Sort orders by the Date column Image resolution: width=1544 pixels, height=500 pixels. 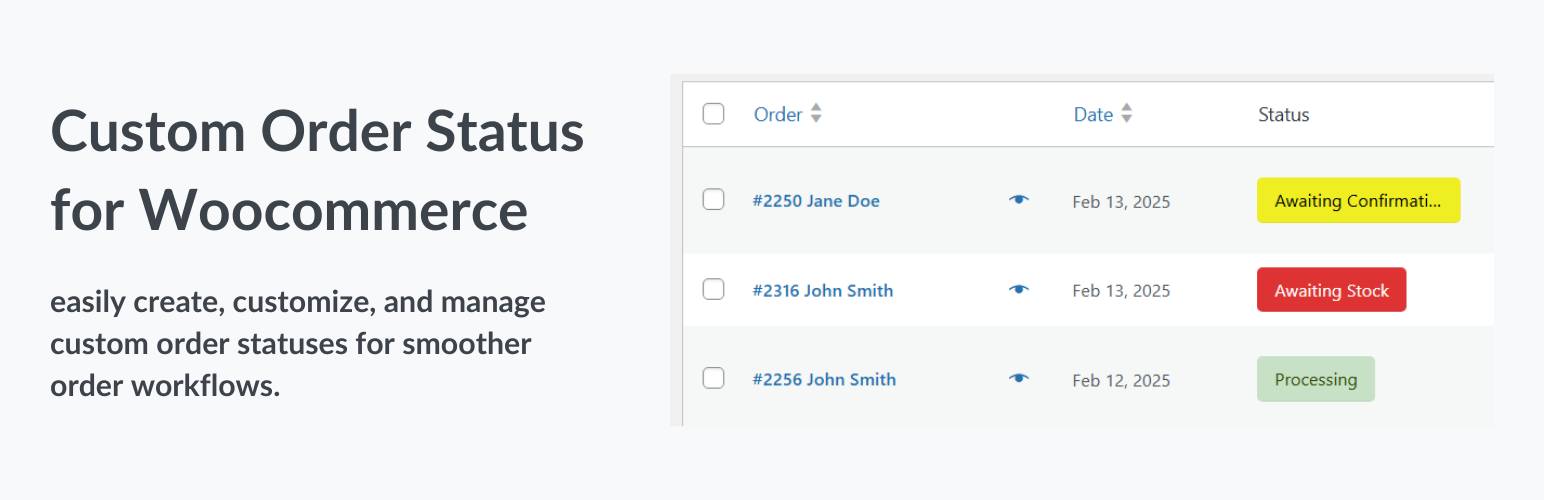1093,114
